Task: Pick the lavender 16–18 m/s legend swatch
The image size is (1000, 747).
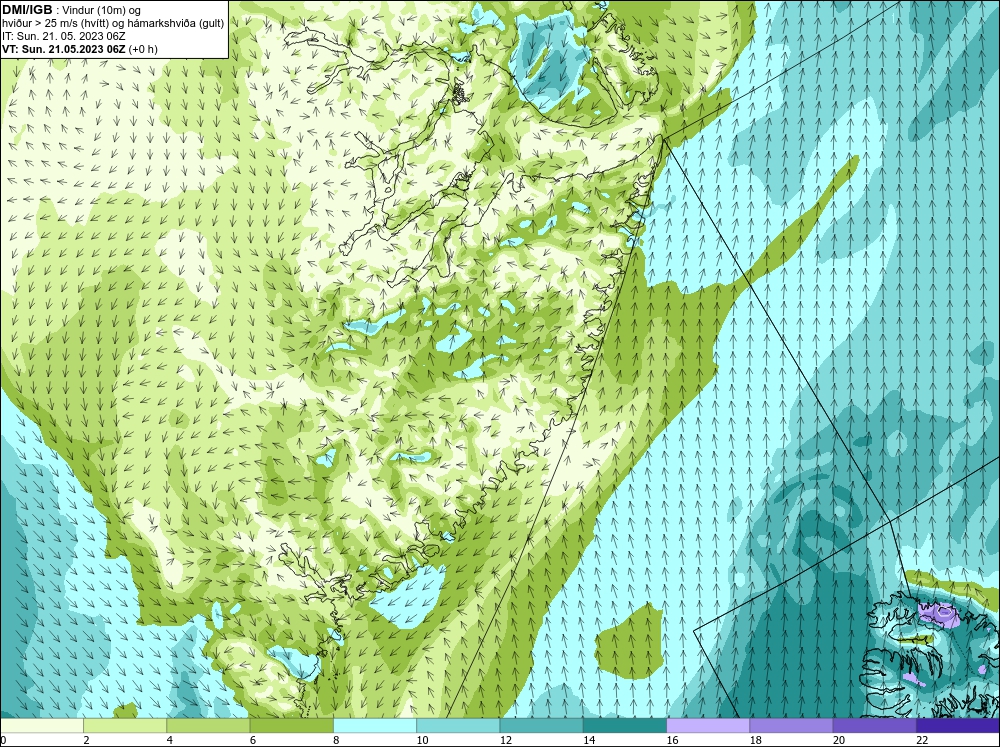Action: (708, 725)
